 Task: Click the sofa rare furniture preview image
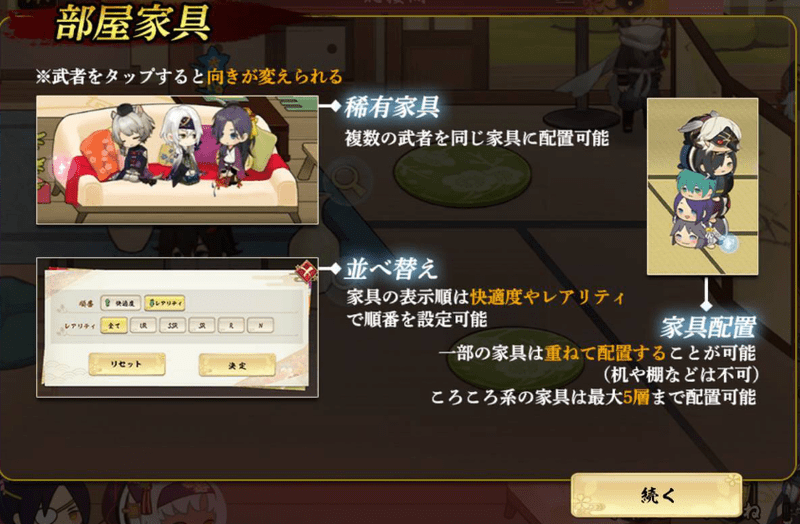[178, 160]
